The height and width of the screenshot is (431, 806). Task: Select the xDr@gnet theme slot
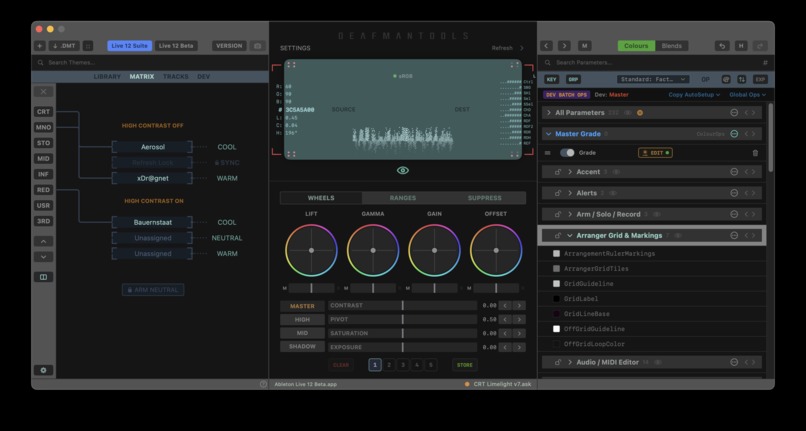(153, 178)
